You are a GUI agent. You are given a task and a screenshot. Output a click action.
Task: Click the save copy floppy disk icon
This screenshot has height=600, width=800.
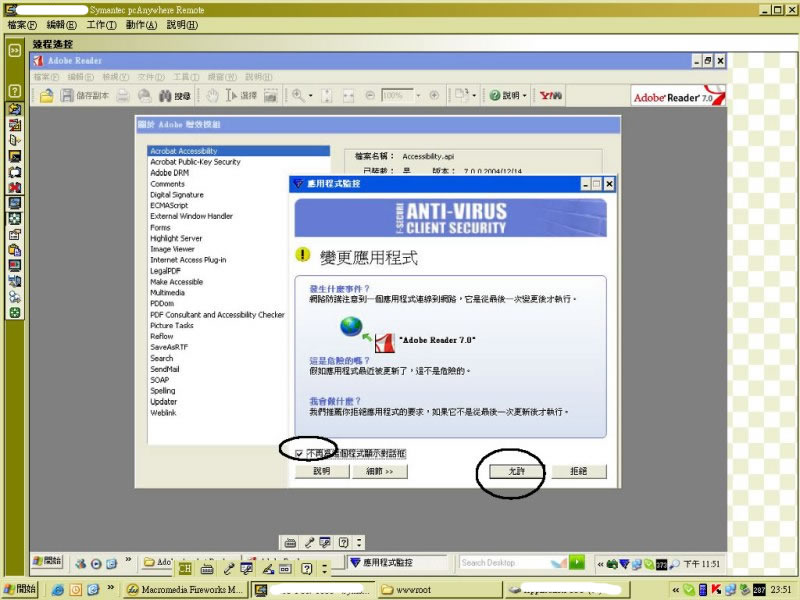pyautogui.click(x=67, y=95)
